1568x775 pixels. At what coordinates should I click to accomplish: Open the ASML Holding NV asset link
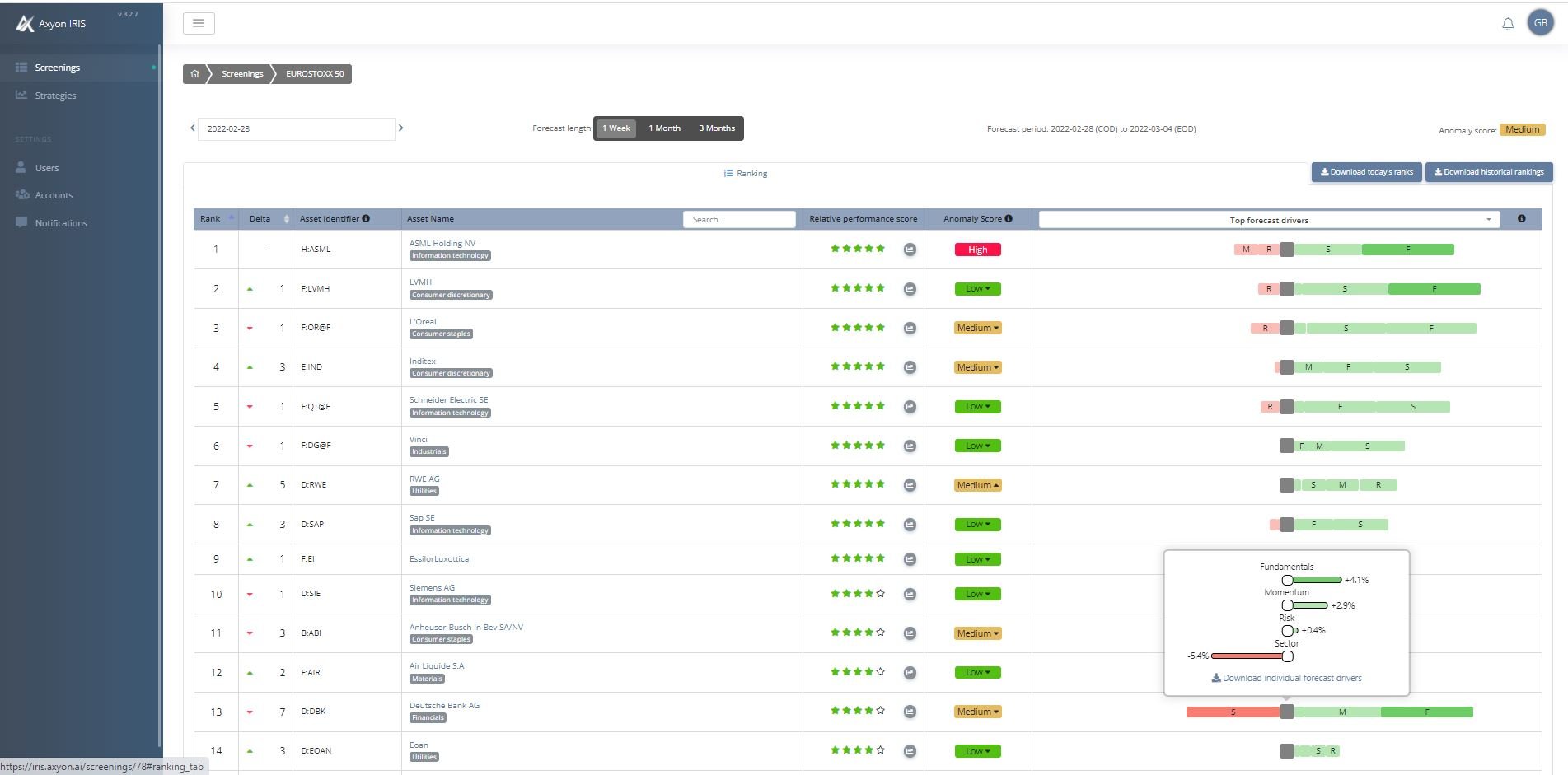442,244
